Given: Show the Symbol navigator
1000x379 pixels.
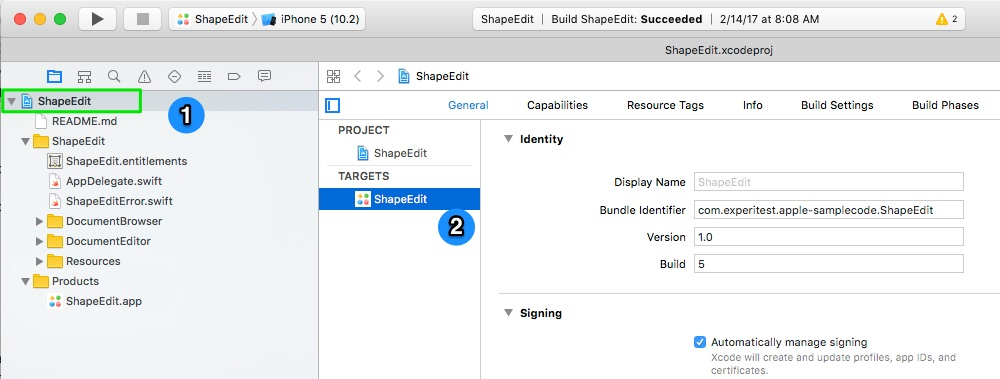Looking at the screenshot, I should 84,77.
